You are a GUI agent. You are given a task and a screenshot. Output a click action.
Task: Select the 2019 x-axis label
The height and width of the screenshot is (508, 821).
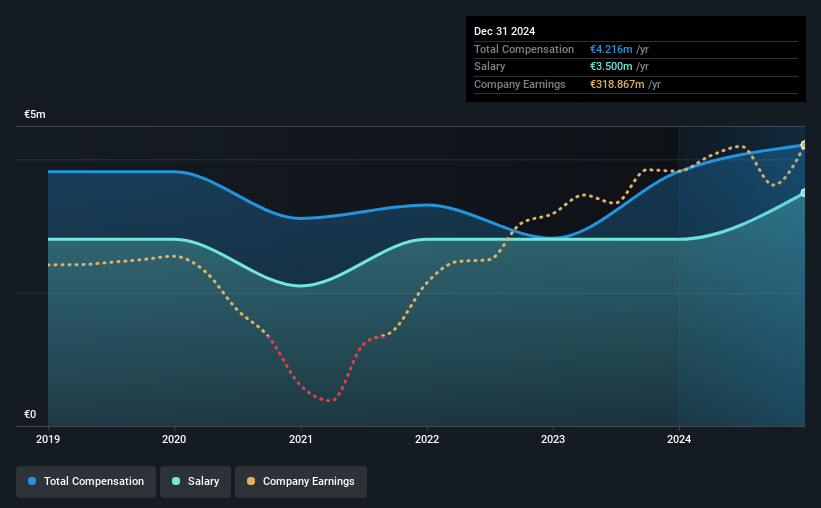[x=48, y=439]
